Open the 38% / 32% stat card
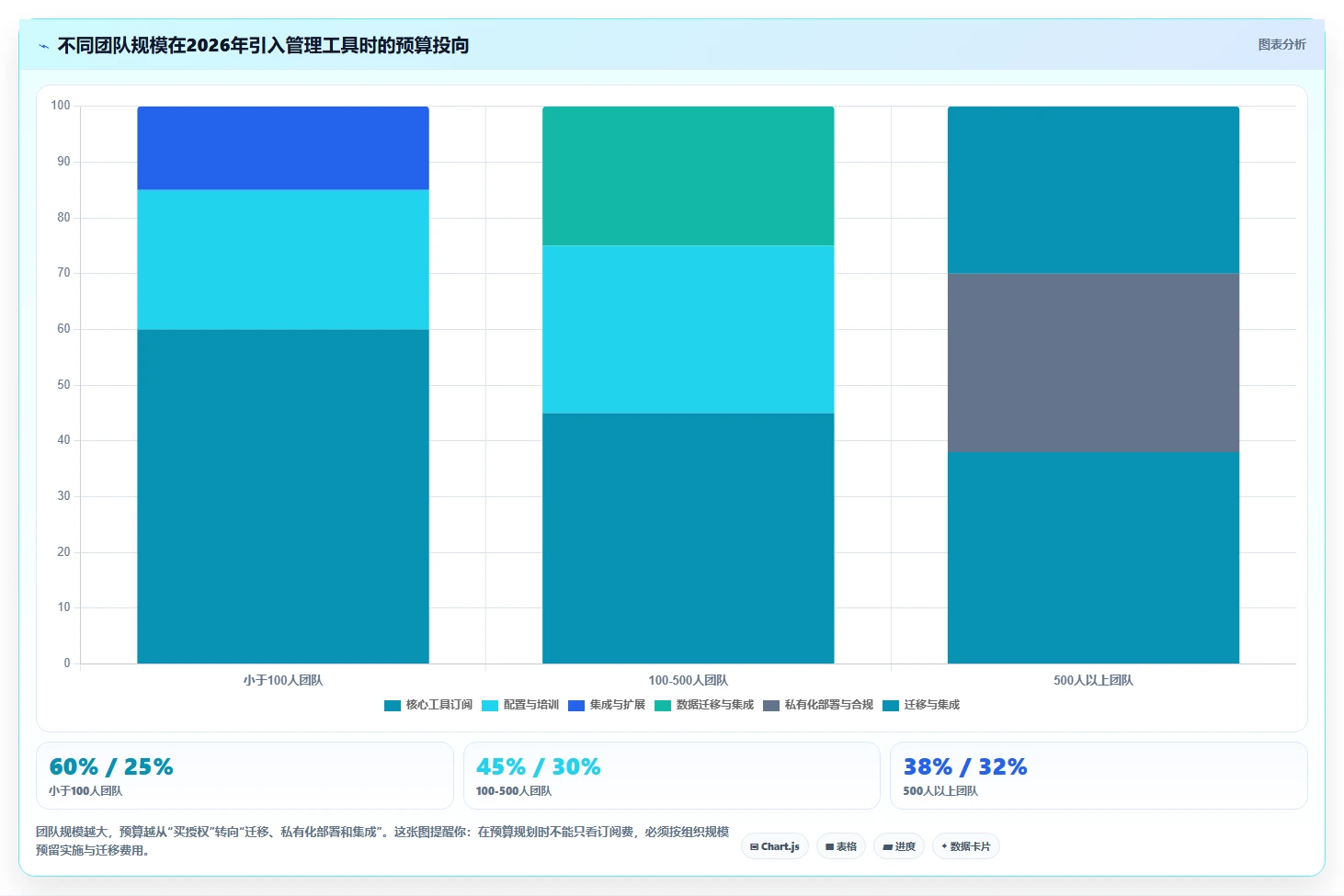 tap(1099, 776)
